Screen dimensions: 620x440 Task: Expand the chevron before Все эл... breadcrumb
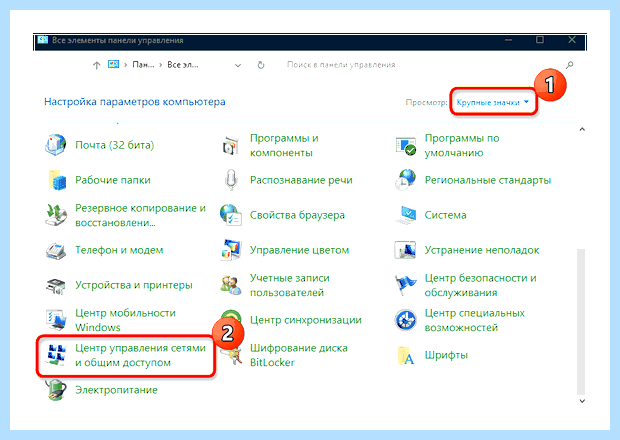tap(161, 65)
